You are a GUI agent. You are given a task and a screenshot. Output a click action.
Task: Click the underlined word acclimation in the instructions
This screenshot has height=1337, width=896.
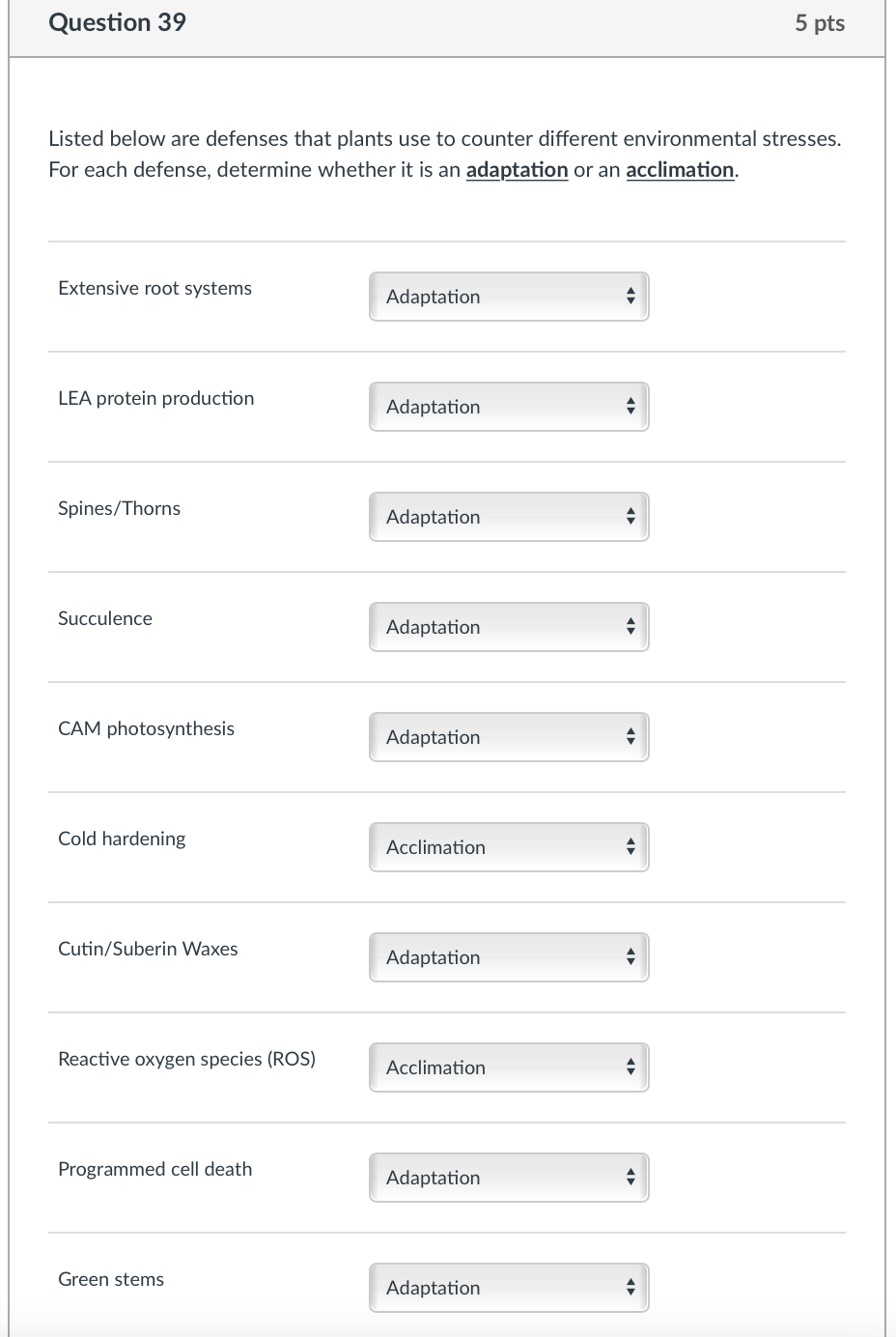[679, 170]
